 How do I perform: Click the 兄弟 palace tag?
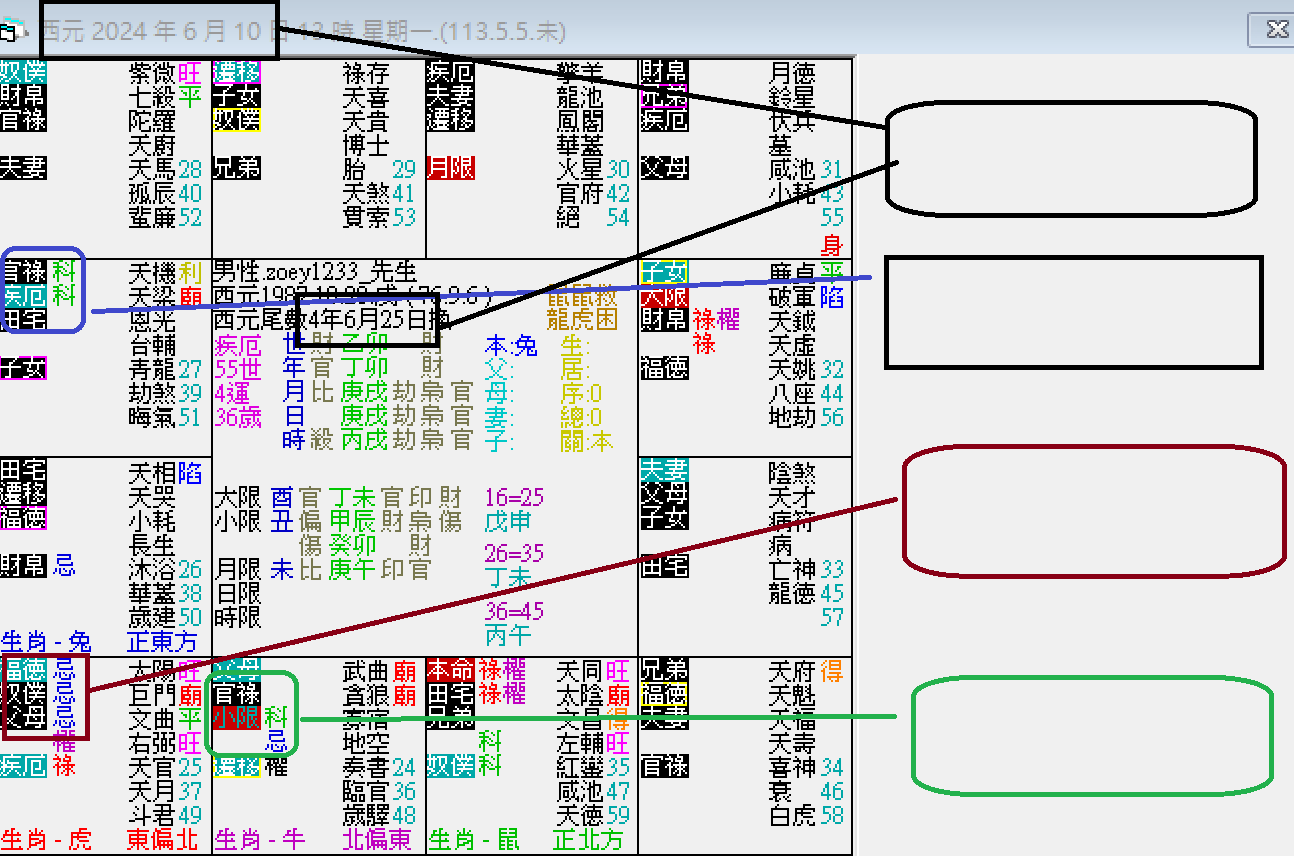[x=236, y=167]
